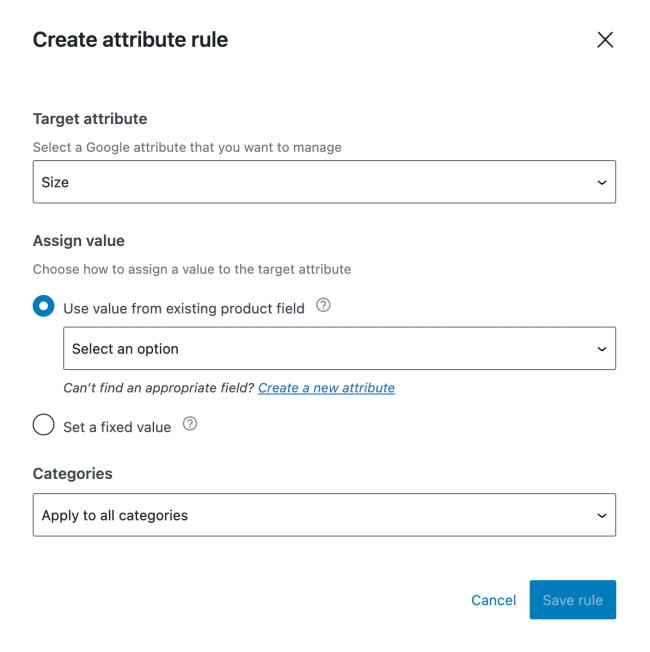Select the "Use value from existing product field" radio button
650x652 pixels.
point(44,307)
